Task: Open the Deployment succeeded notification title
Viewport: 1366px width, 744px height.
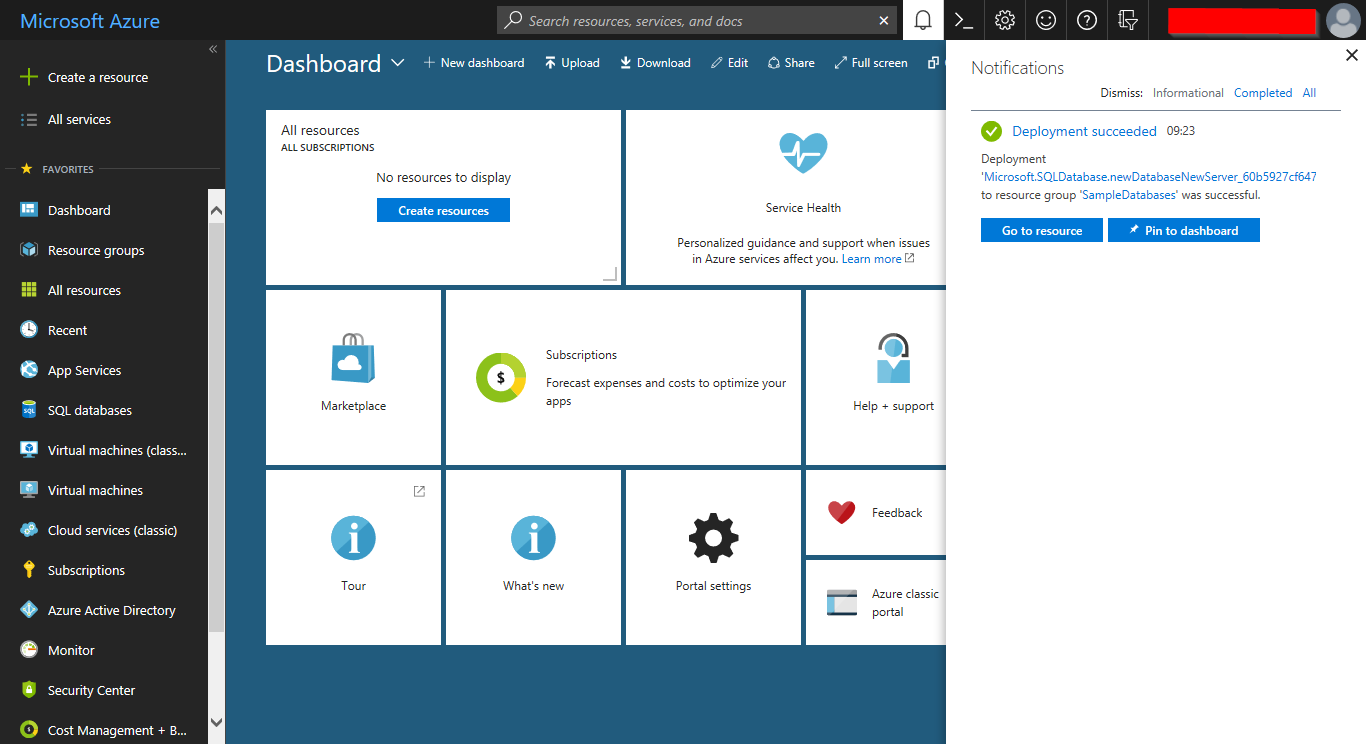Action: pyautogui.click(x=1084, y=131)
